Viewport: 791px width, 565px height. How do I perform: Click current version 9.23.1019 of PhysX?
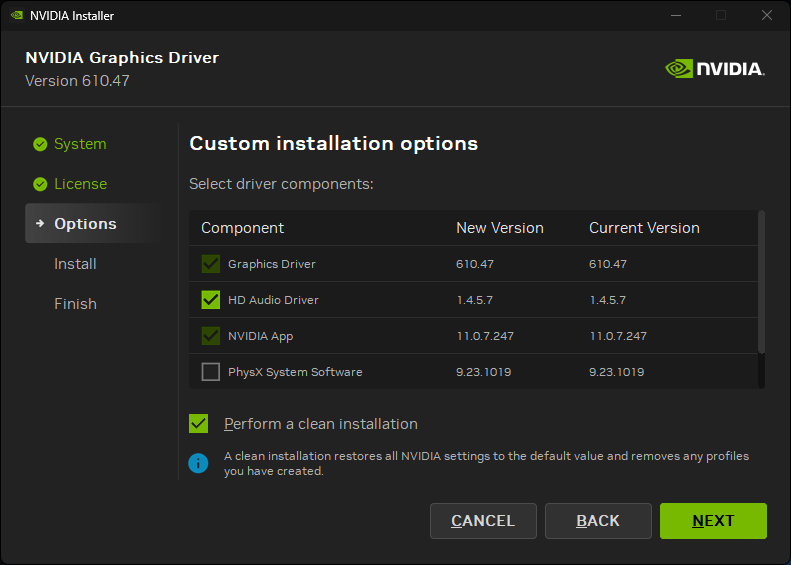616,372
